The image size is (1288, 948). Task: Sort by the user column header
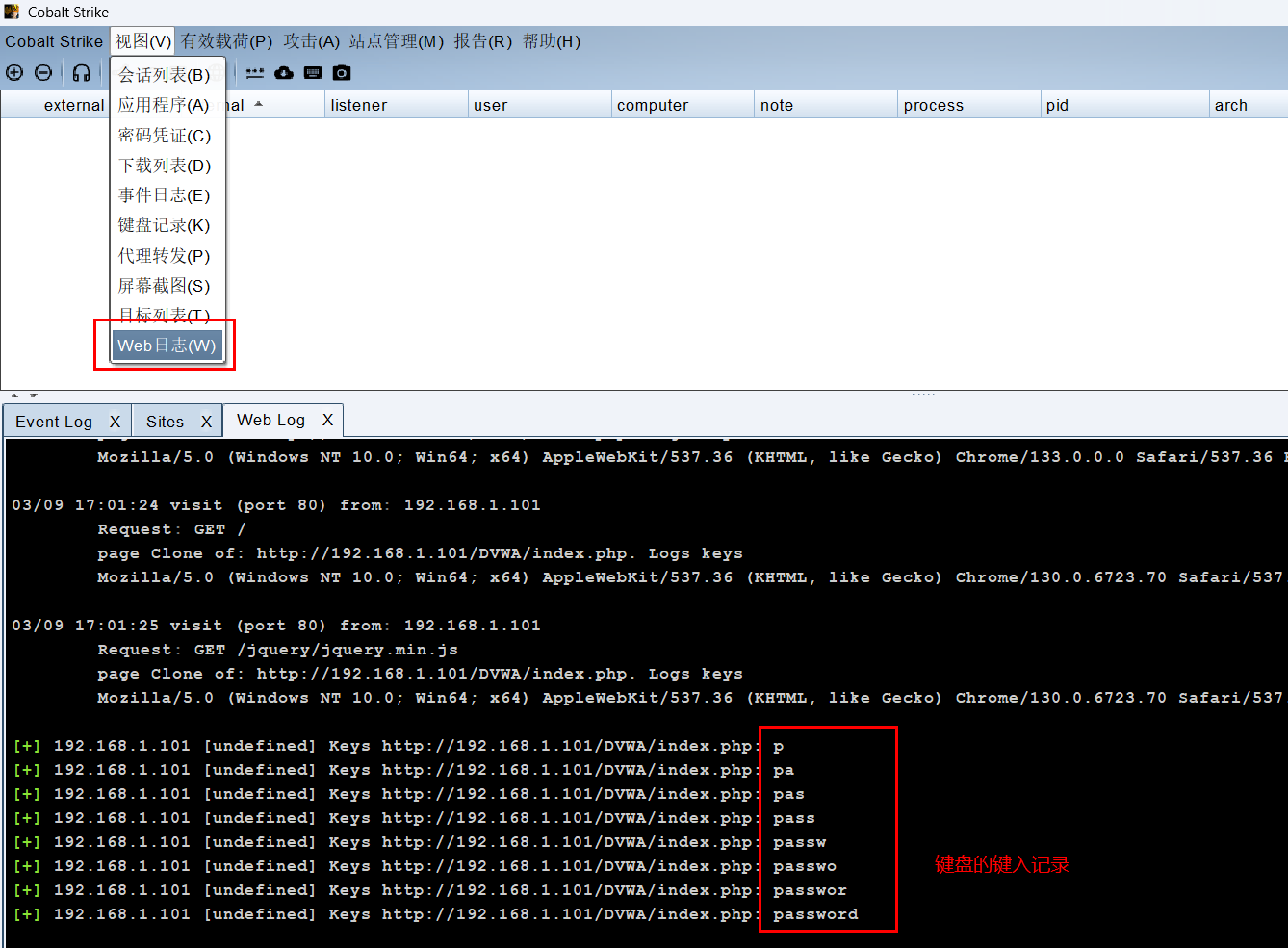pyautogui.click(x=539, y=105)
